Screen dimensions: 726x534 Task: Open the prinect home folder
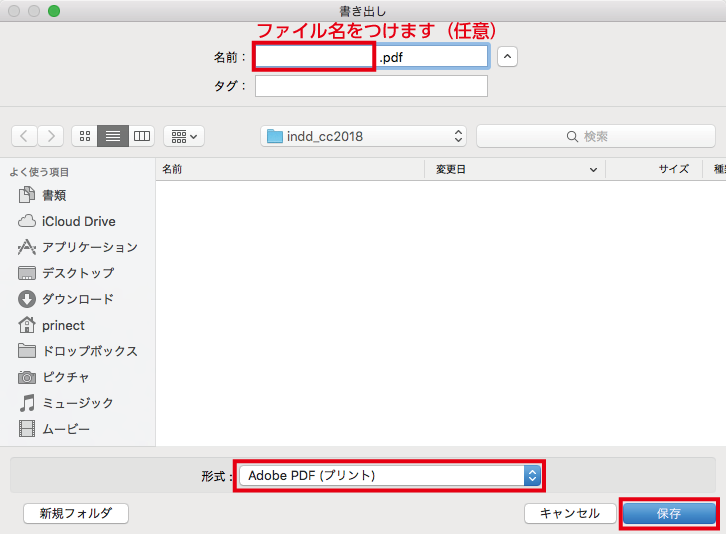63,325
